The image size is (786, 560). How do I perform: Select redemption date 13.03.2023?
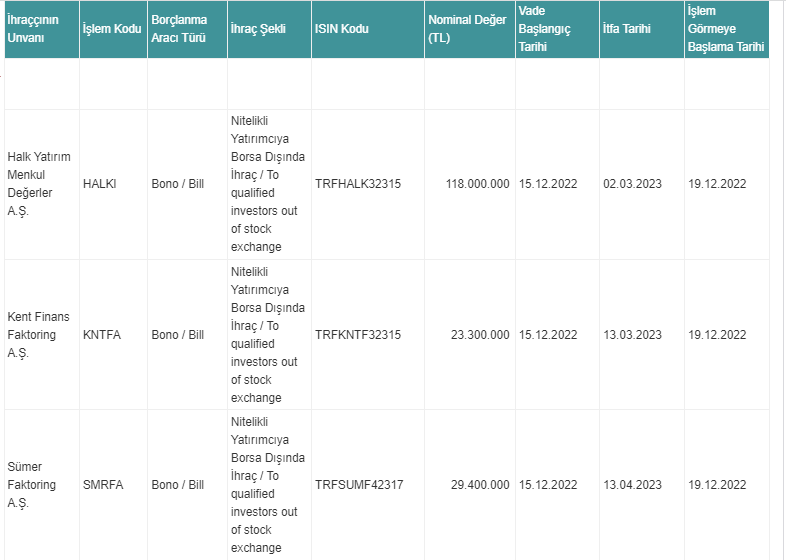click(x=633, y=335)
